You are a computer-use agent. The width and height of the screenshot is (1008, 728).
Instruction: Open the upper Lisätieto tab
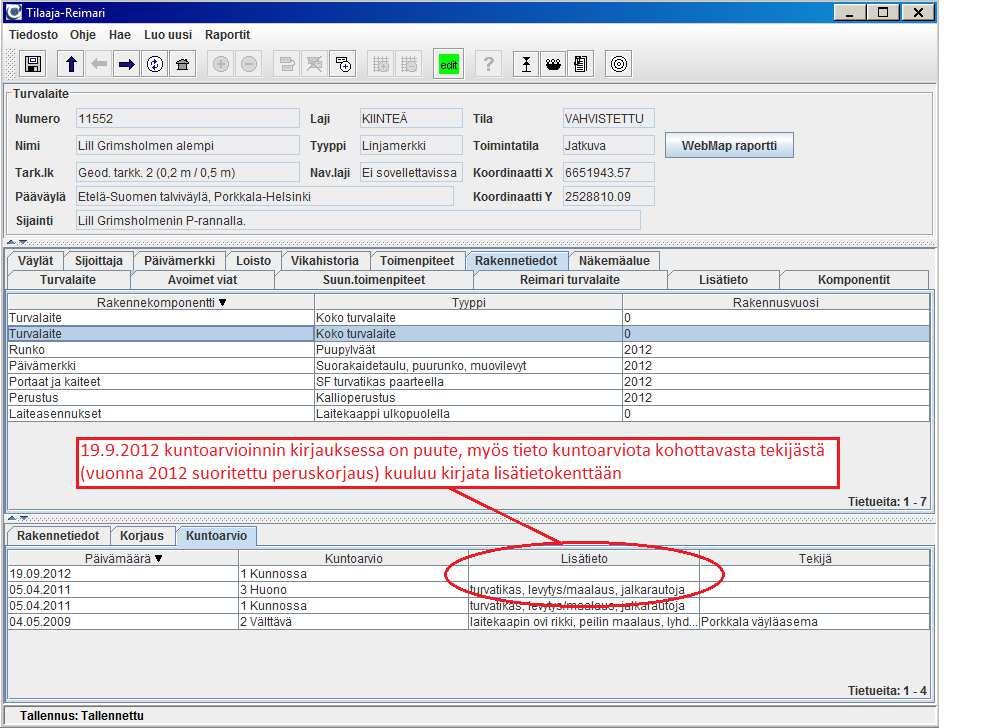click(723, 280)
